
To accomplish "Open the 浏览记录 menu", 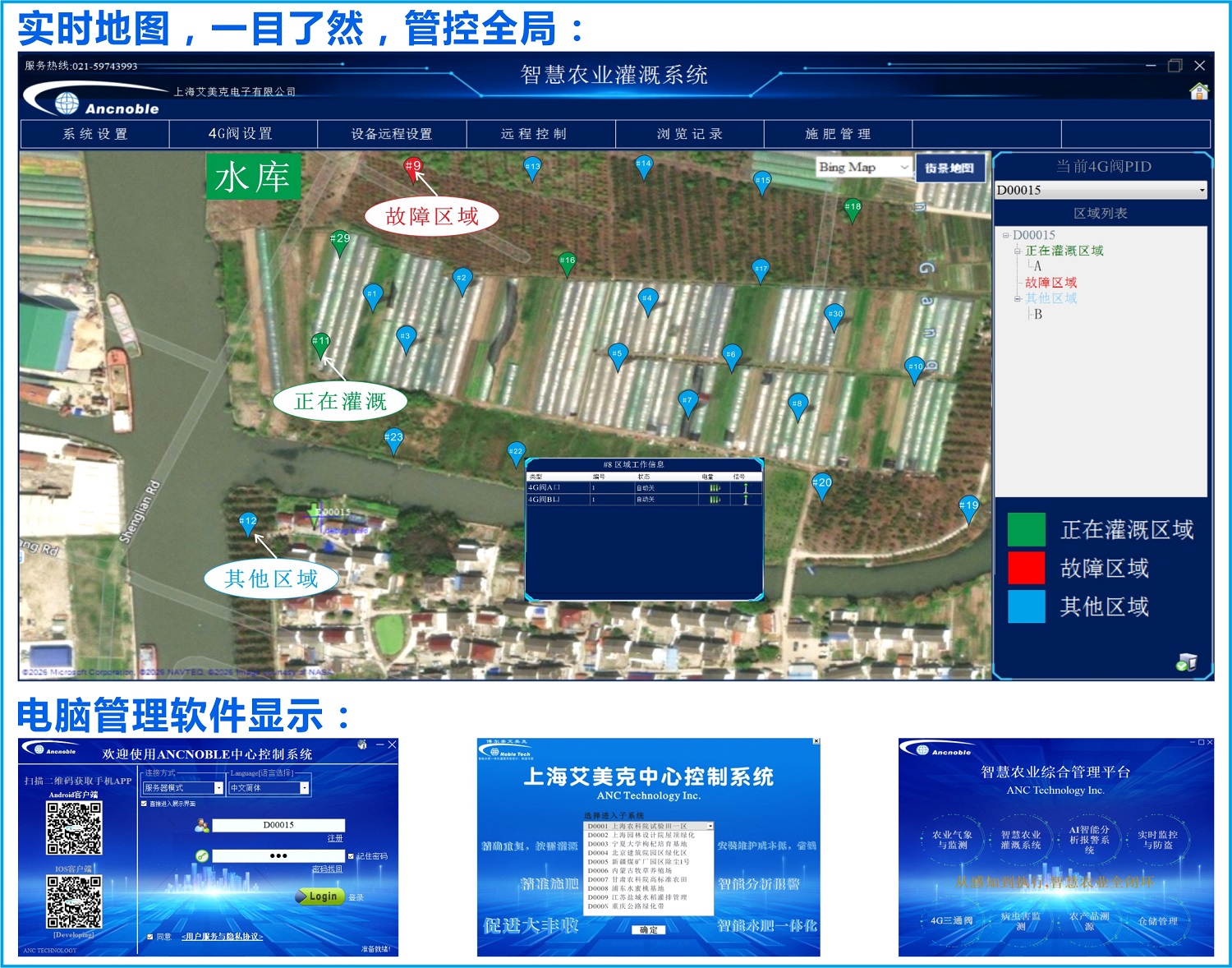I will click(690, 134).
